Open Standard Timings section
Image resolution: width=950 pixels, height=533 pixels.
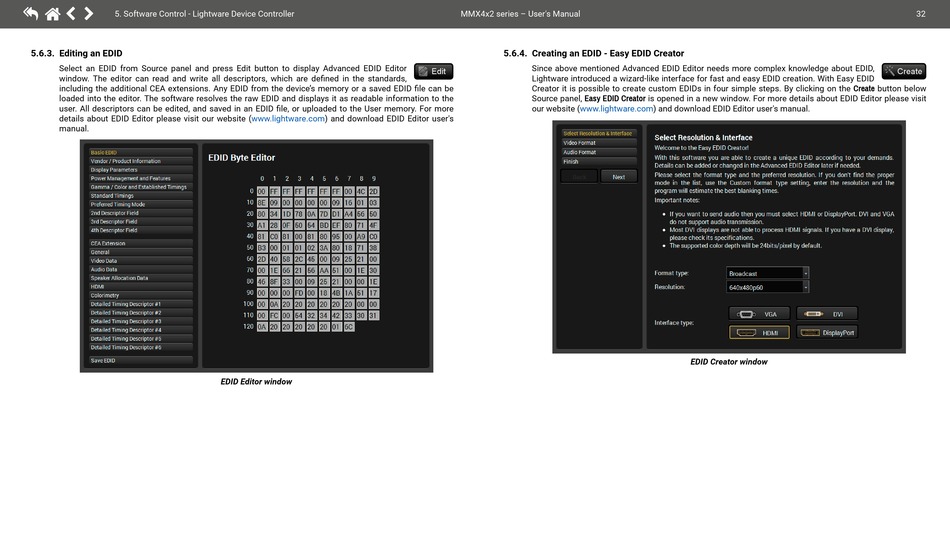[141, 196]
